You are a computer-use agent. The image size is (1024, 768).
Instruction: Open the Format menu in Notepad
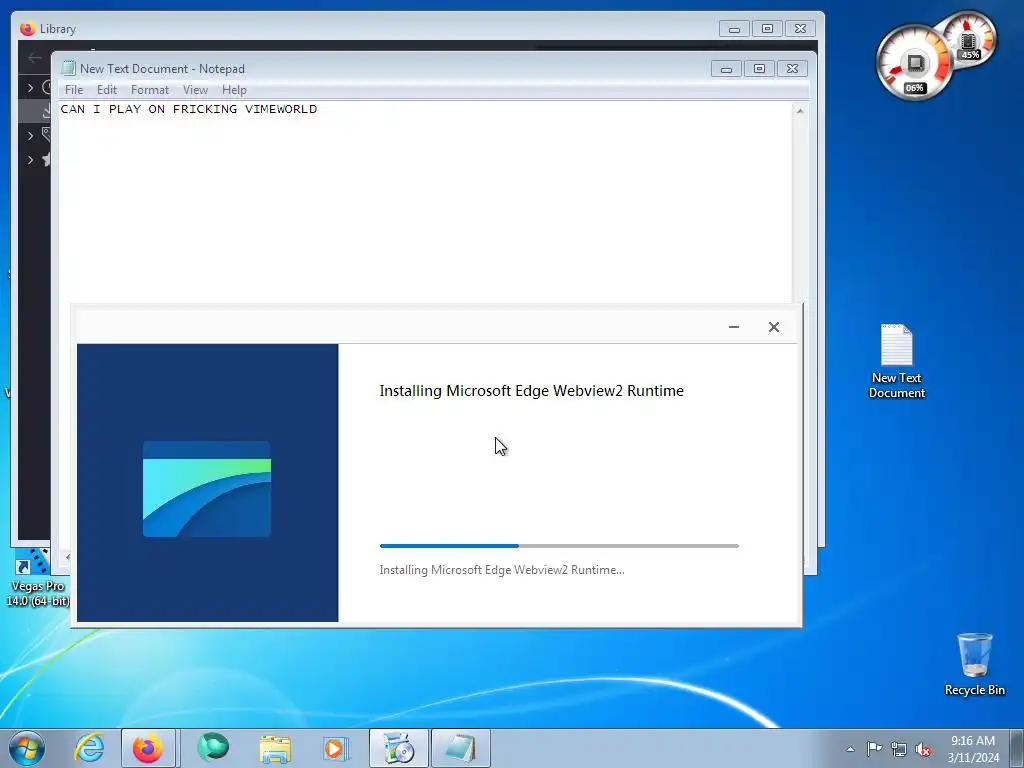150,90
